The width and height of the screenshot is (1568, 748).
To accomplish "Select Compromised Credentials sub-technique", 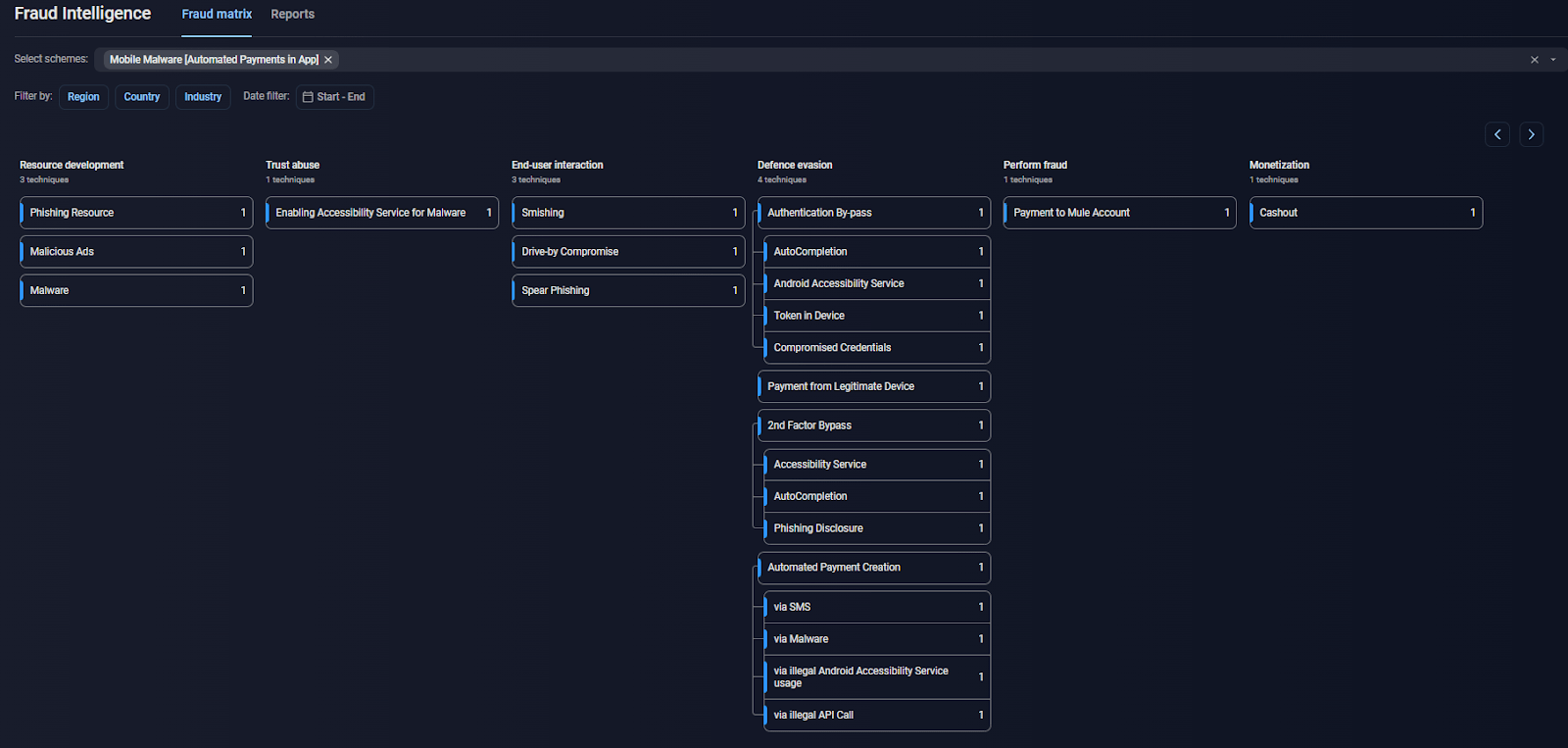I will [x=877, y=348].
